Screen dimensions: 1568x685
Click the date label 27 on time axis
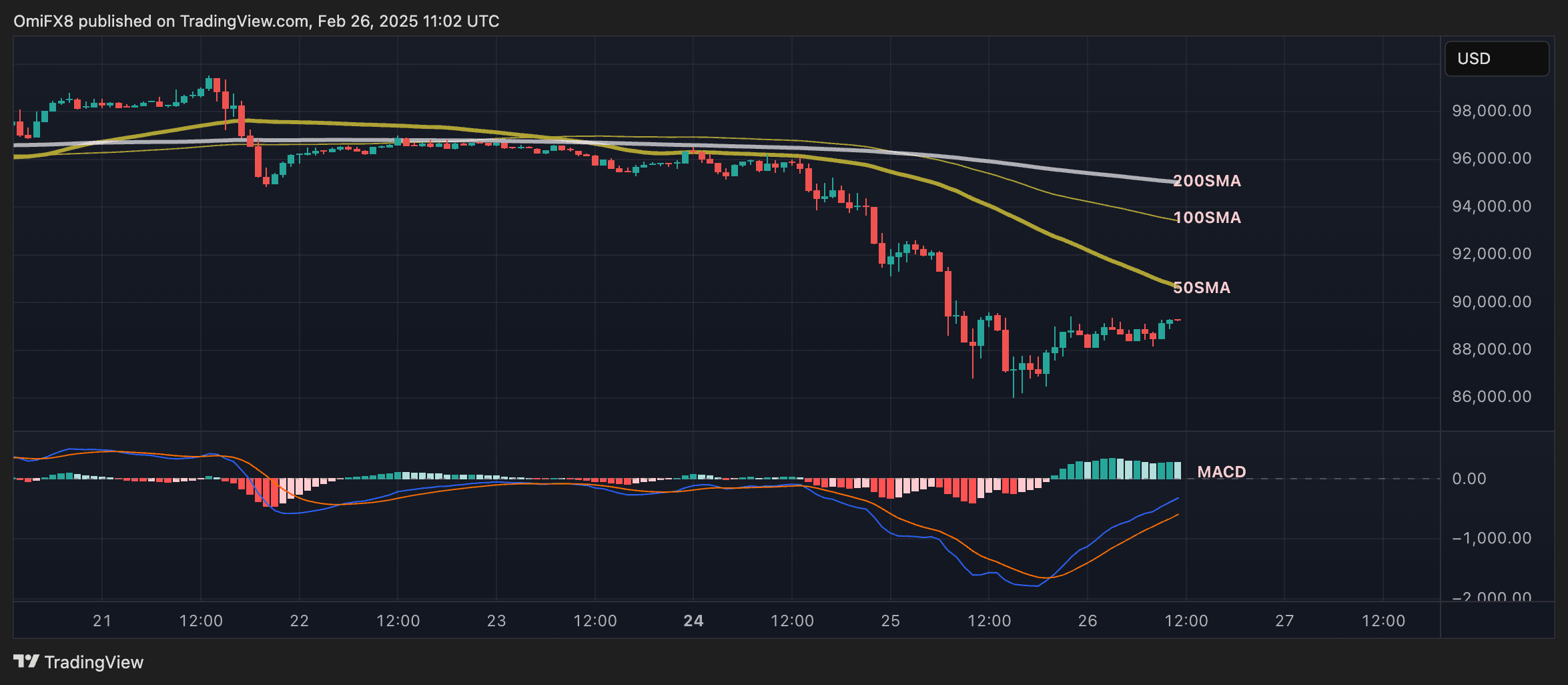[x=1284, y=621]
